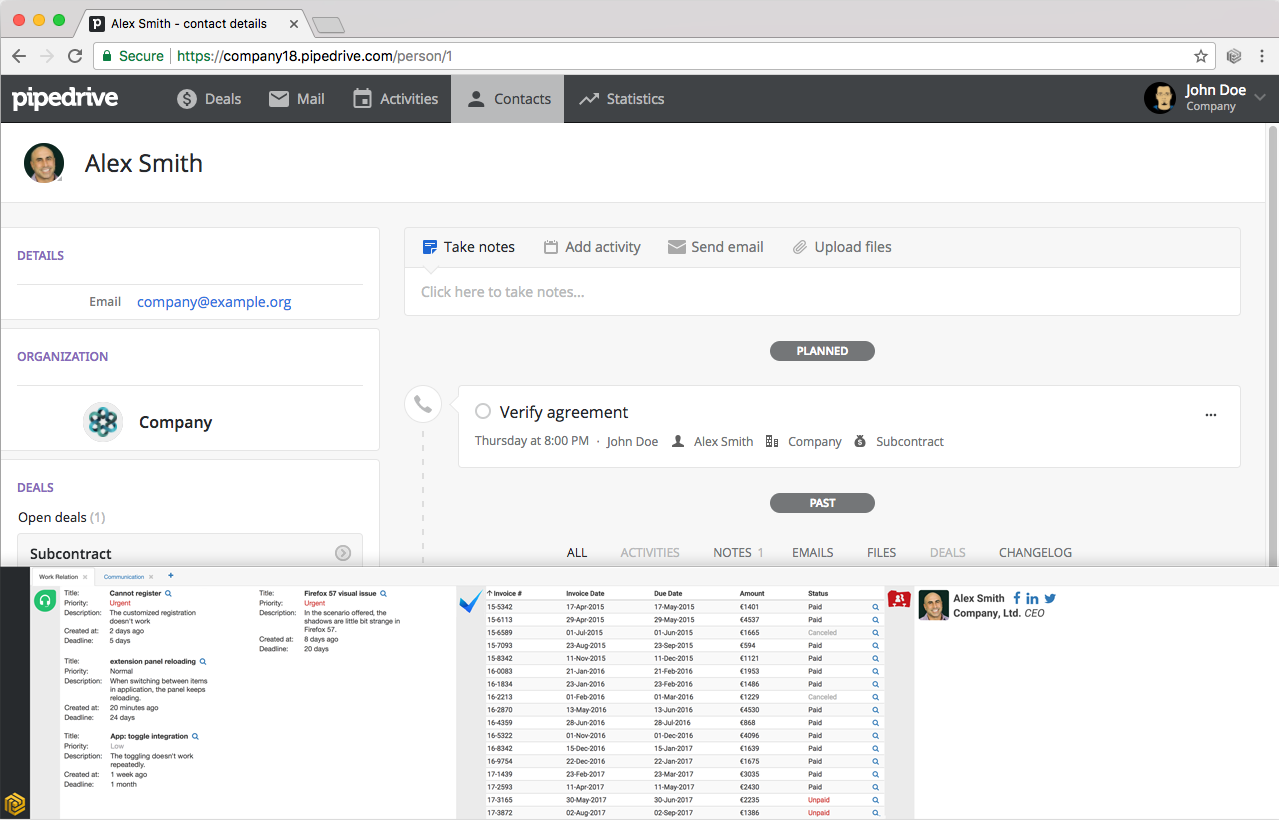Image resolution: width=1279 pixels, height=820 pixels.
Task: Open the Verify agreement options ellipsis menu
Action: coord(1211,414)
